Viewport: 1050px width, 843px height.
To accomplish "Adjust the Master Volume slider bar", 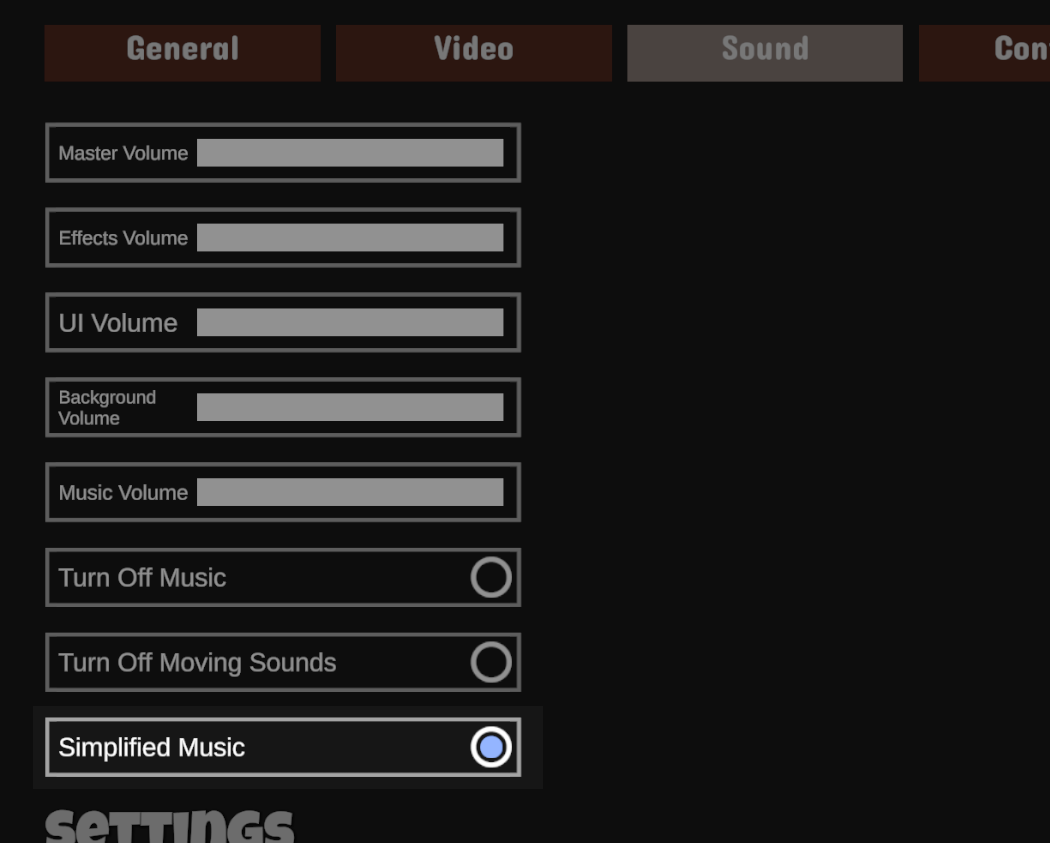I will [x=350, y=153].
